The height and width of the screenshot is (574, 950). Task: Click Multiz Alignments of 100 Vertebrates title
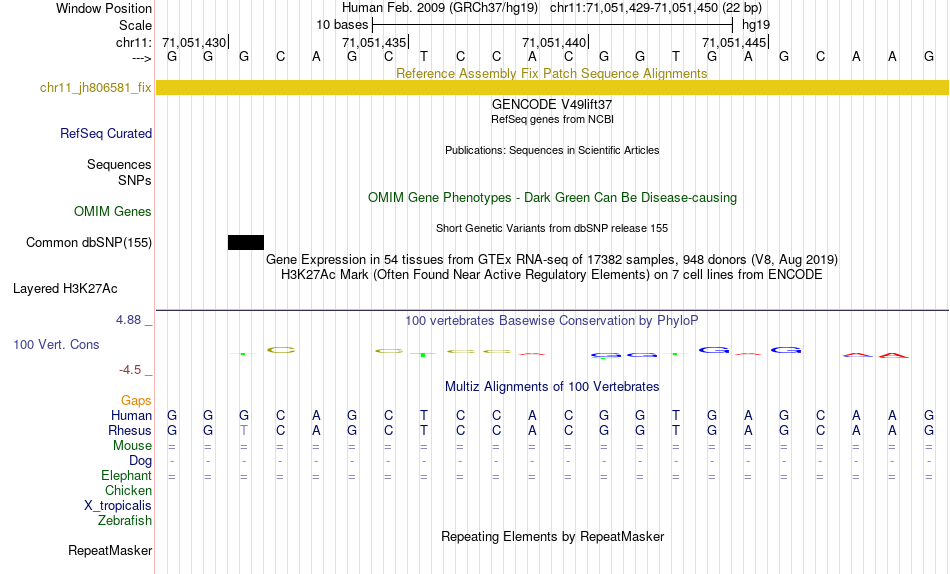(x=552, y=387)
